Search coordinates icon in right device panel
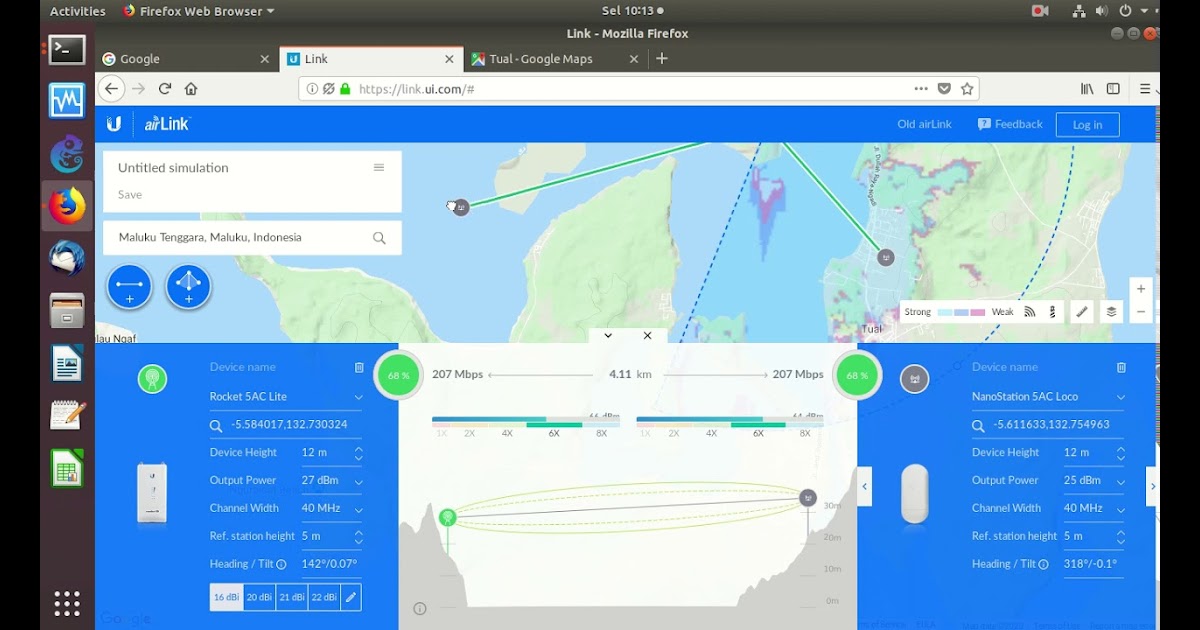Viewport: 1200px width, 630px height. 978,425
